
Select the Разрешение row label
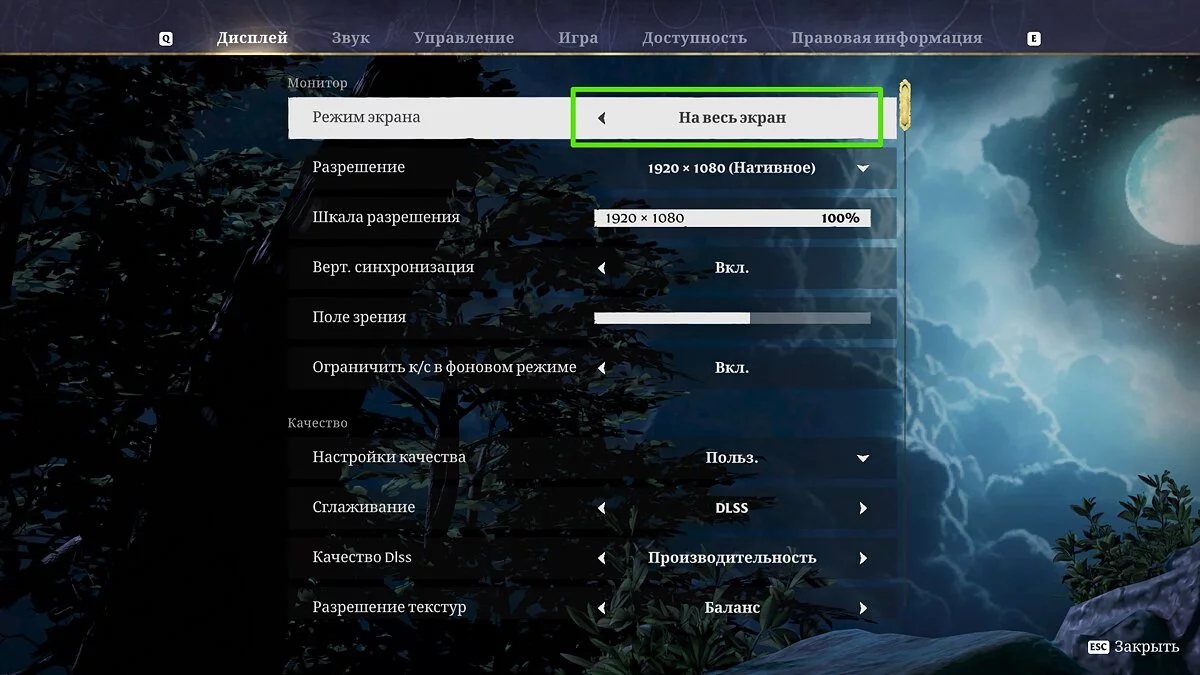(x=359, y=167)
